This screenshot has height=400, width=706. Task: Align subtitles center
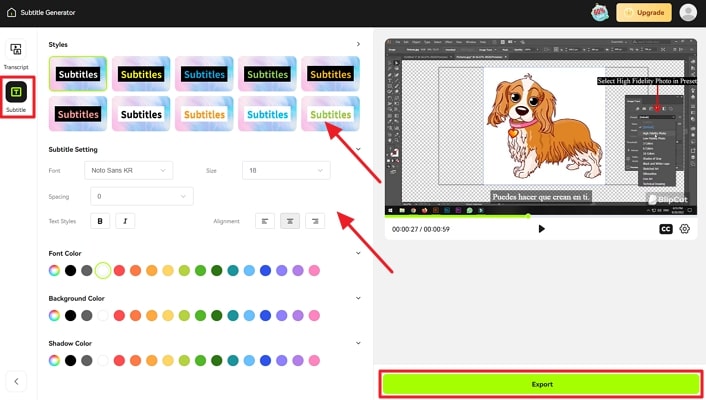tap(290, 221)
